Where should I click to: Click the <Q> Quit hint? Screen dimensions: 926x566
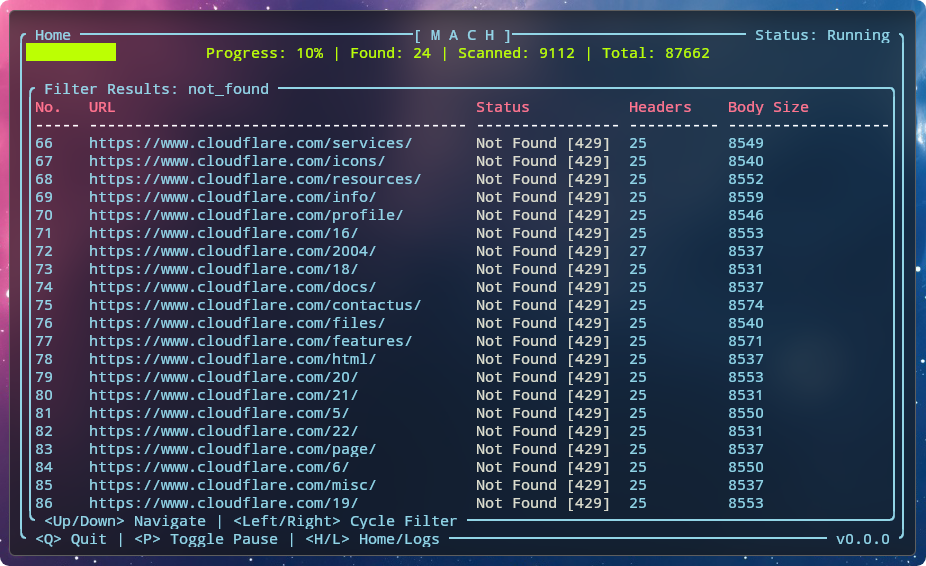click(x=71, y=540)
